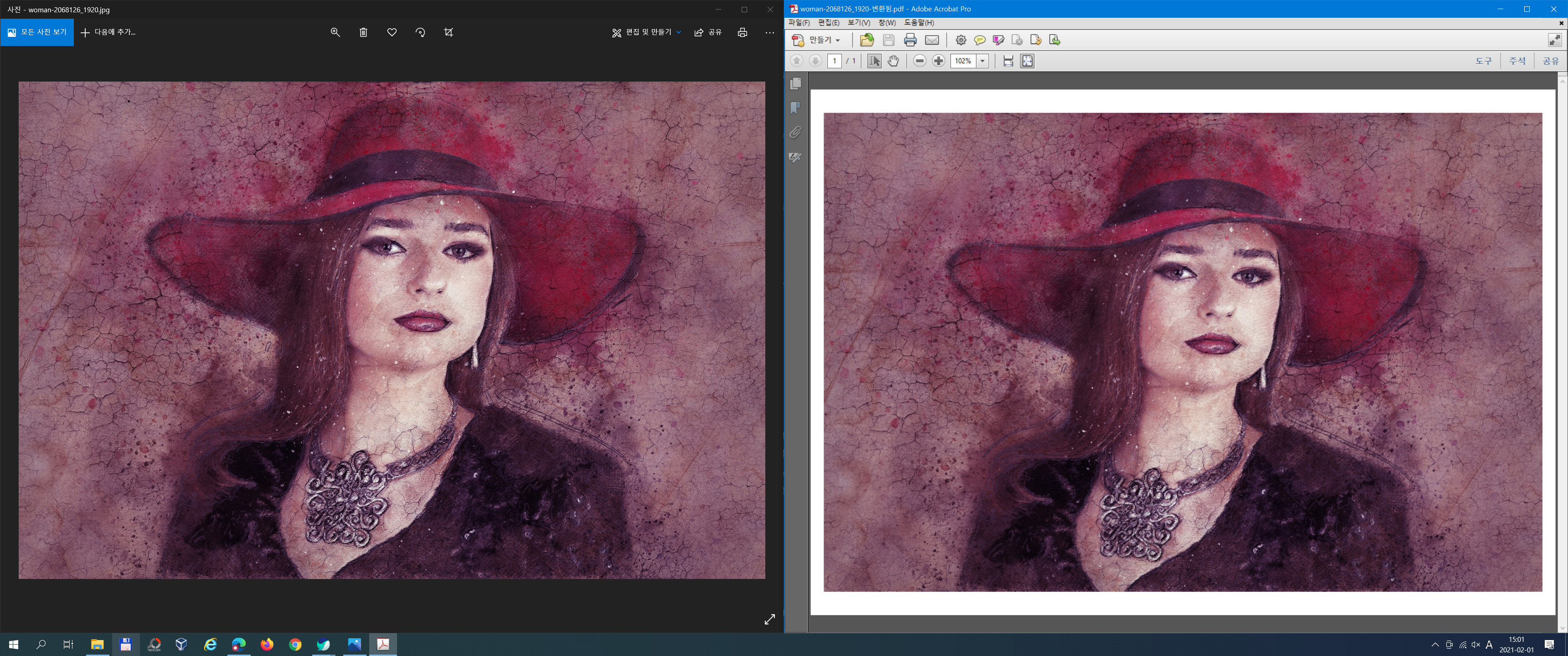Screen dimensions: 1568x656
Task: Open the 102% zoom level dropdown
Action: 982,61
